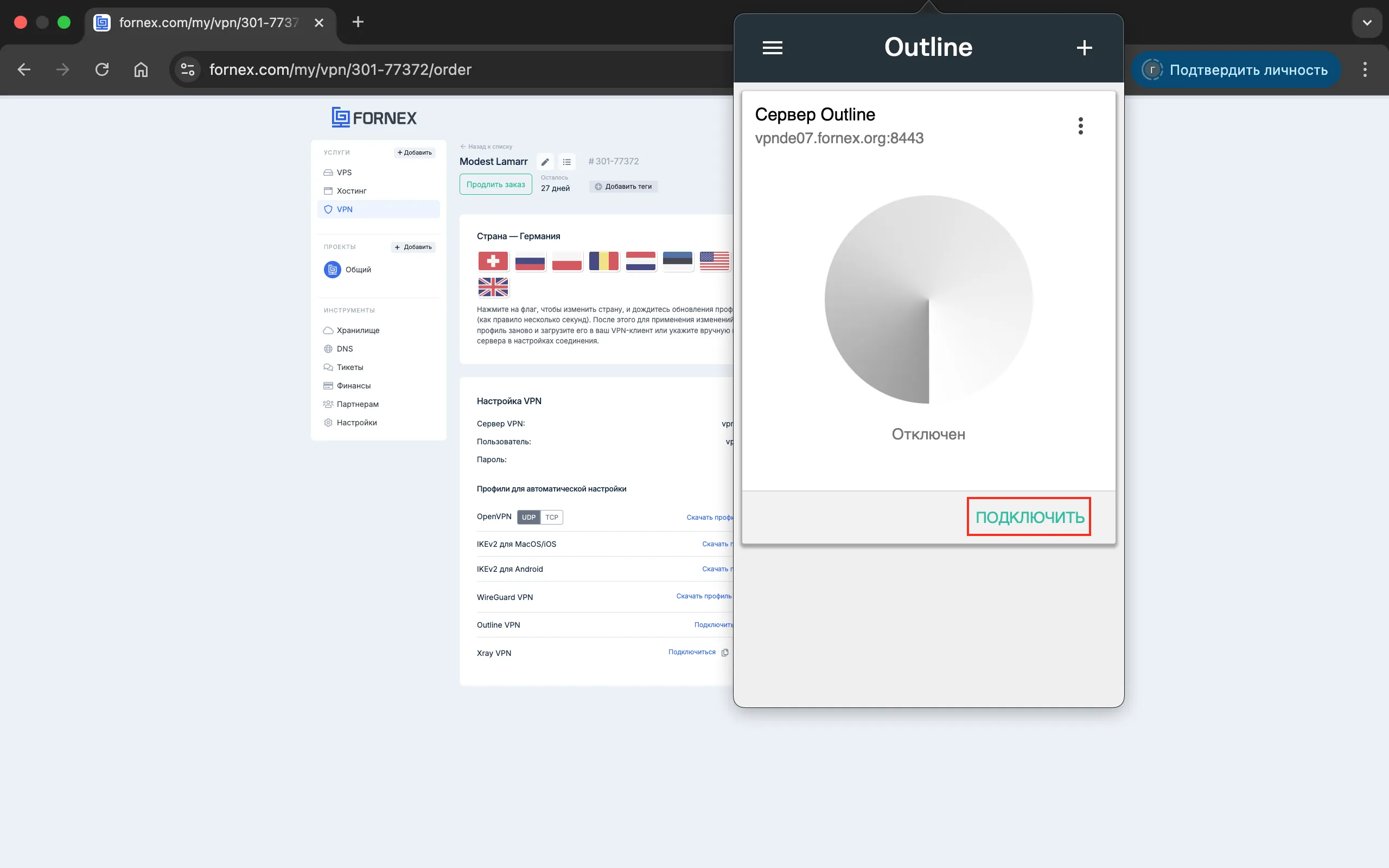Click the vpnde07.fornex.org:8443 server address
The height and width of the screenshot is (868, 1389).
(839, 138)
